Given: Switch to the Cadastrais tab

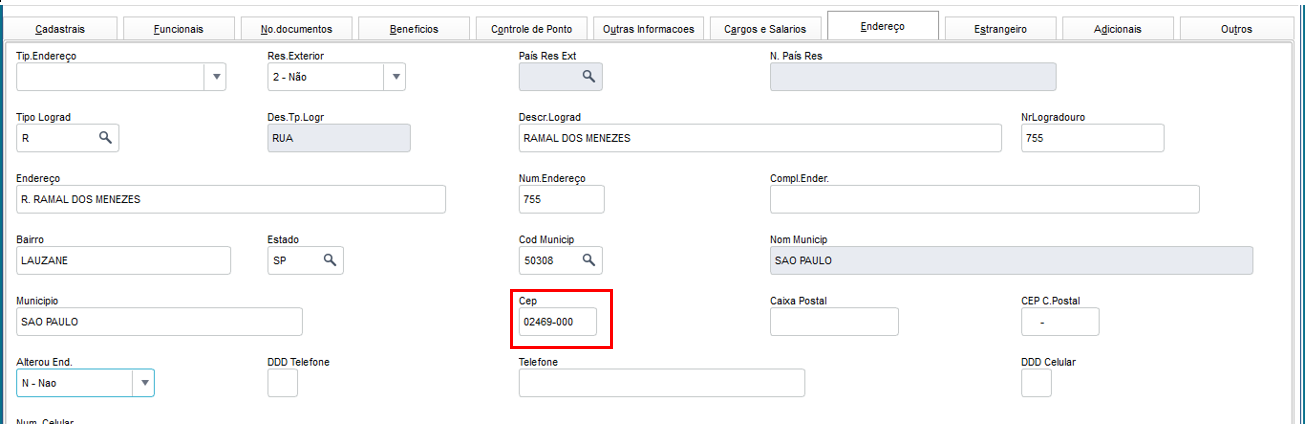Looking at the screenshot, I should tap(60, 29).
